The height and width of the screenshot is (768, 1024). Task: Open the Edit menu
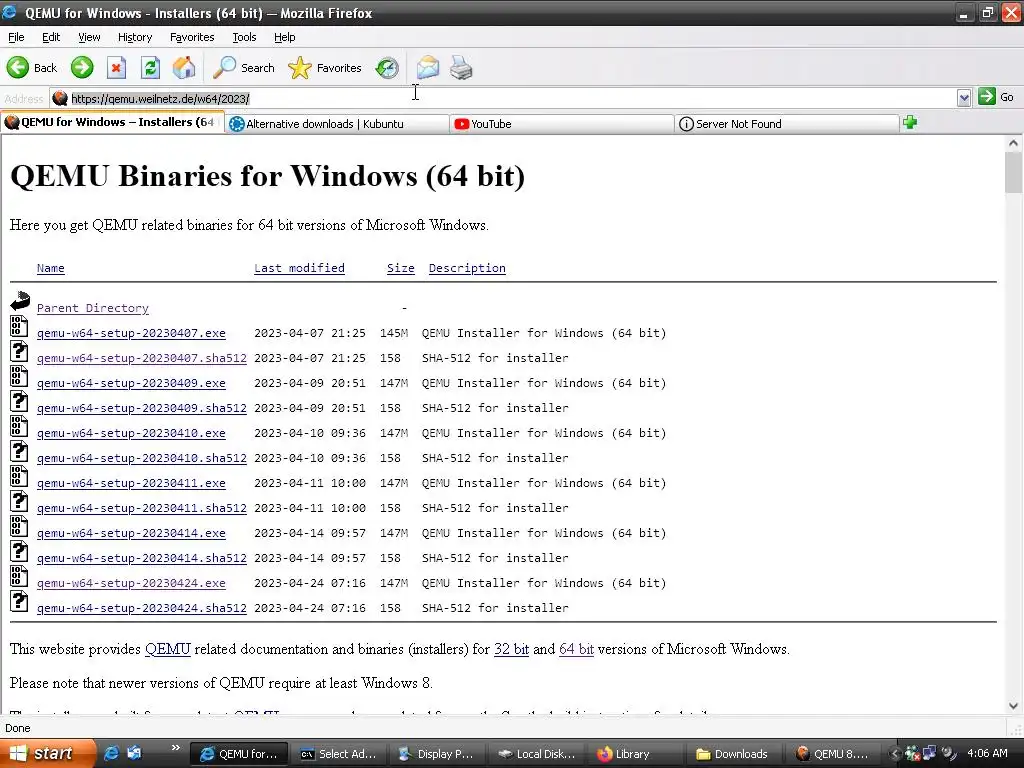(x=51, y=37)
